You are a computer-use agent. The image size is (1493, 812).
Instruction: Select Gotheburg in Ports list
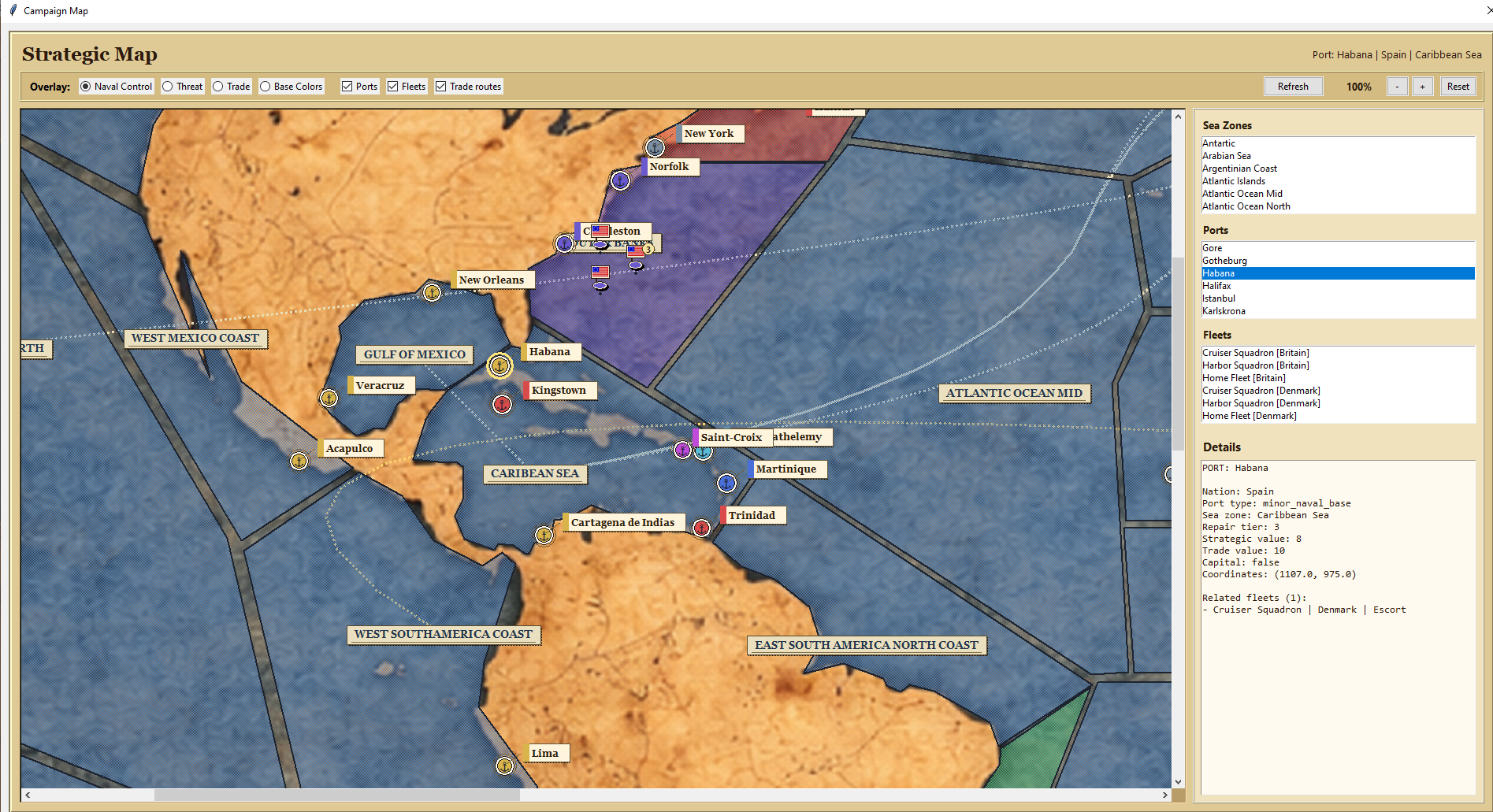point(1338,261)
